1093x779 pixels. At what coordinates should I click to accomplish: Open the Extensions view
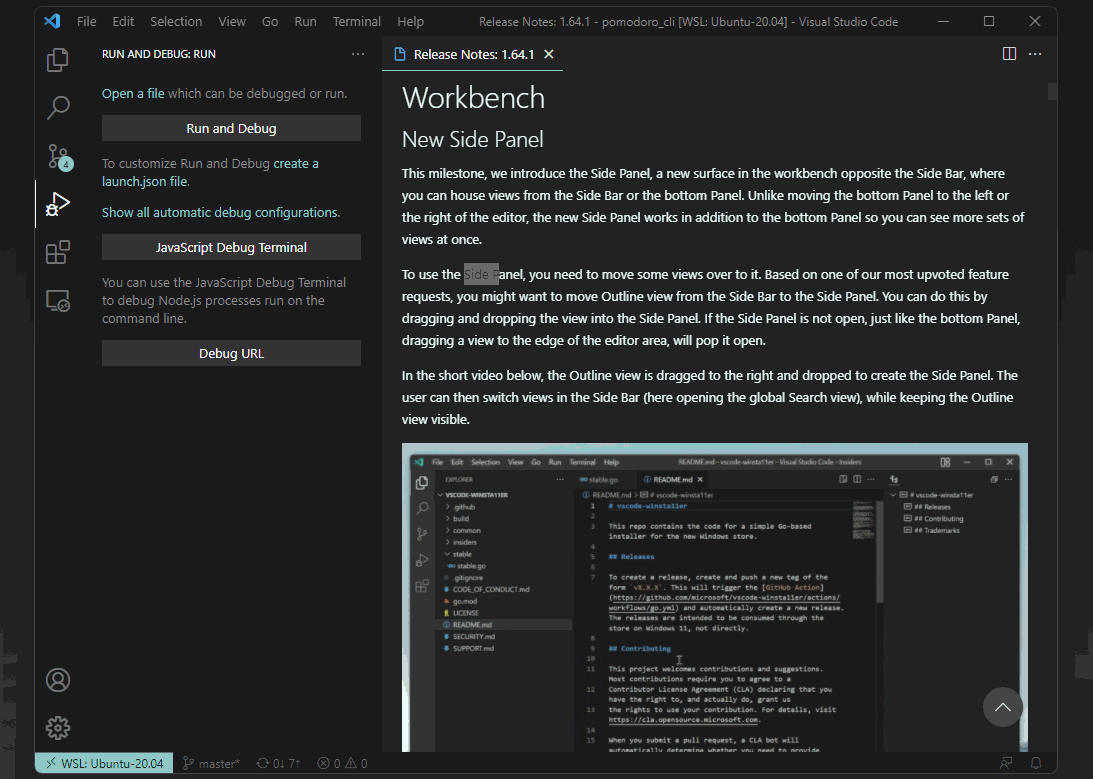[x=57, y=252]
